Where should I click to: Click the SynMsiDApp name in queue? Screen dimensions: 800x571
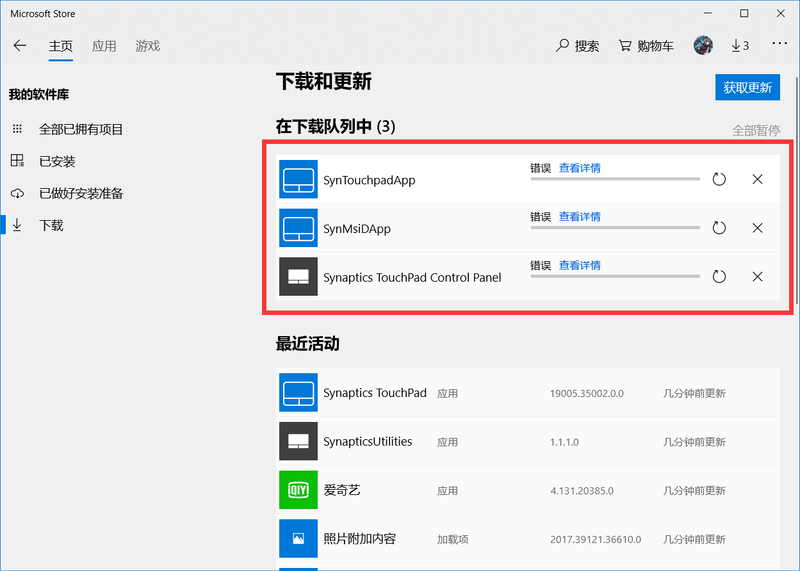pyautogui.click(x=357, y=229)
